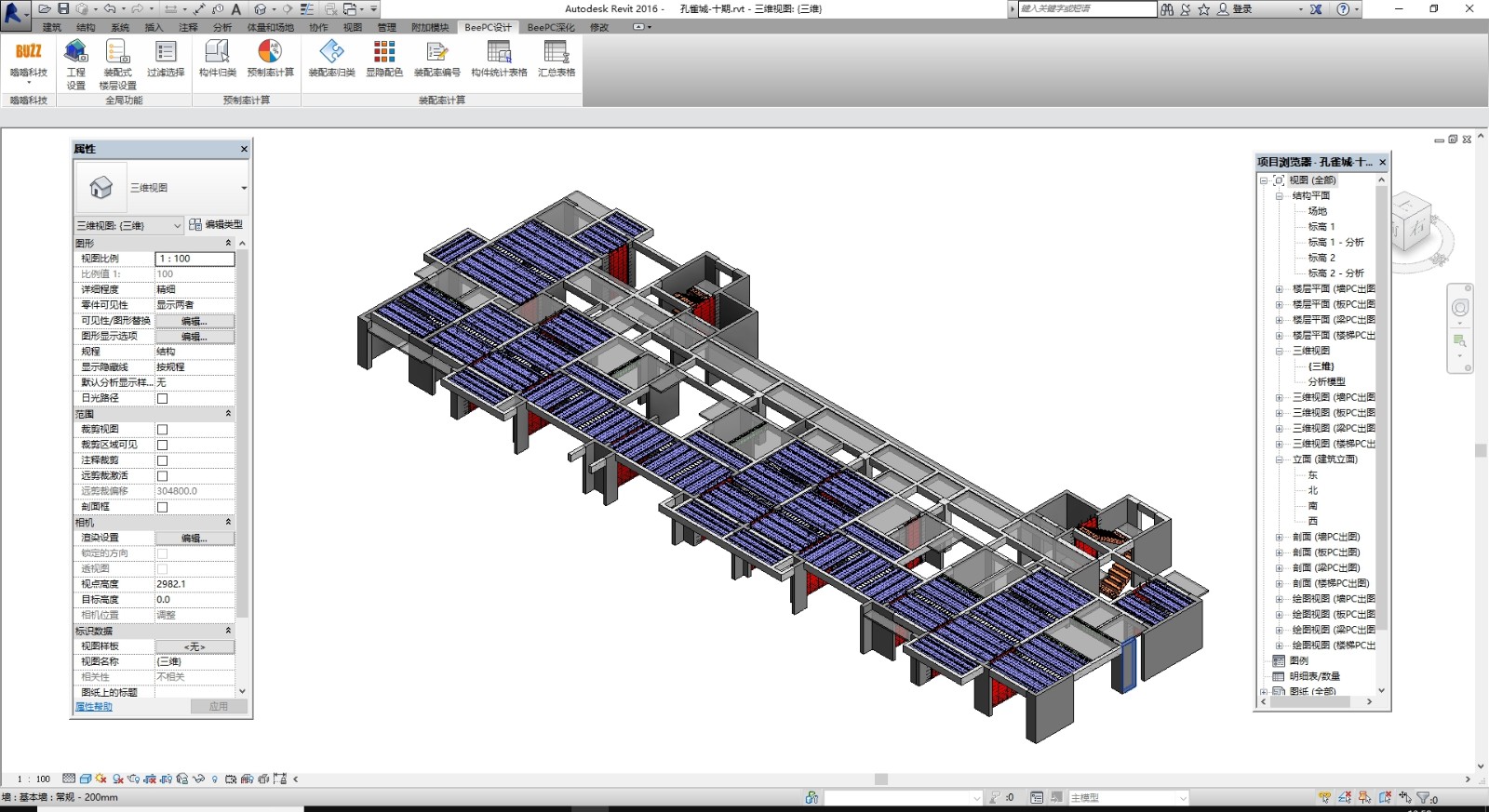Open the view type selector dropdown 三维视图
1489x812 pixels.
click(162, 188)
